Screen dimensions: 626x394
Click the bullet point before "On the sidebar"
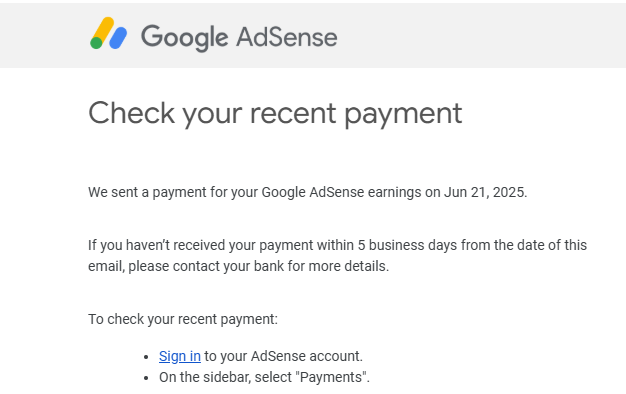[146, 378]
